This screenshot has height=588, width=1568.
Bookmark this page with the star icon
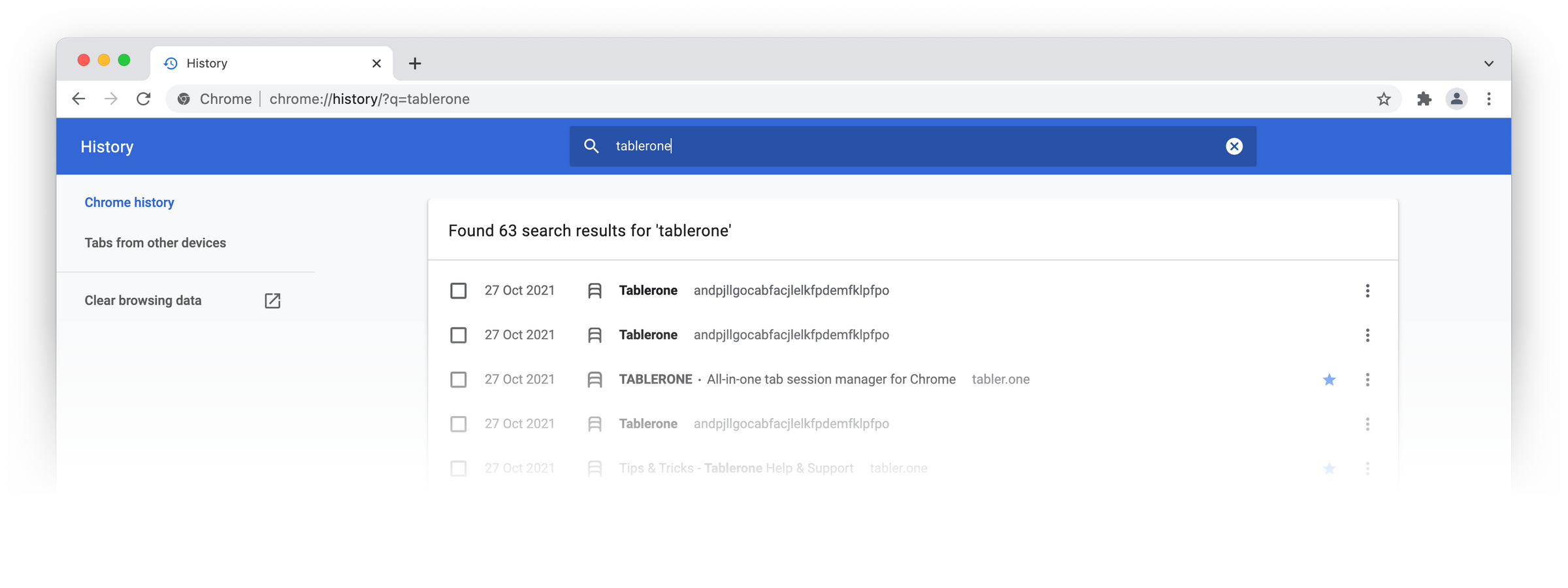coord(1384,99)
